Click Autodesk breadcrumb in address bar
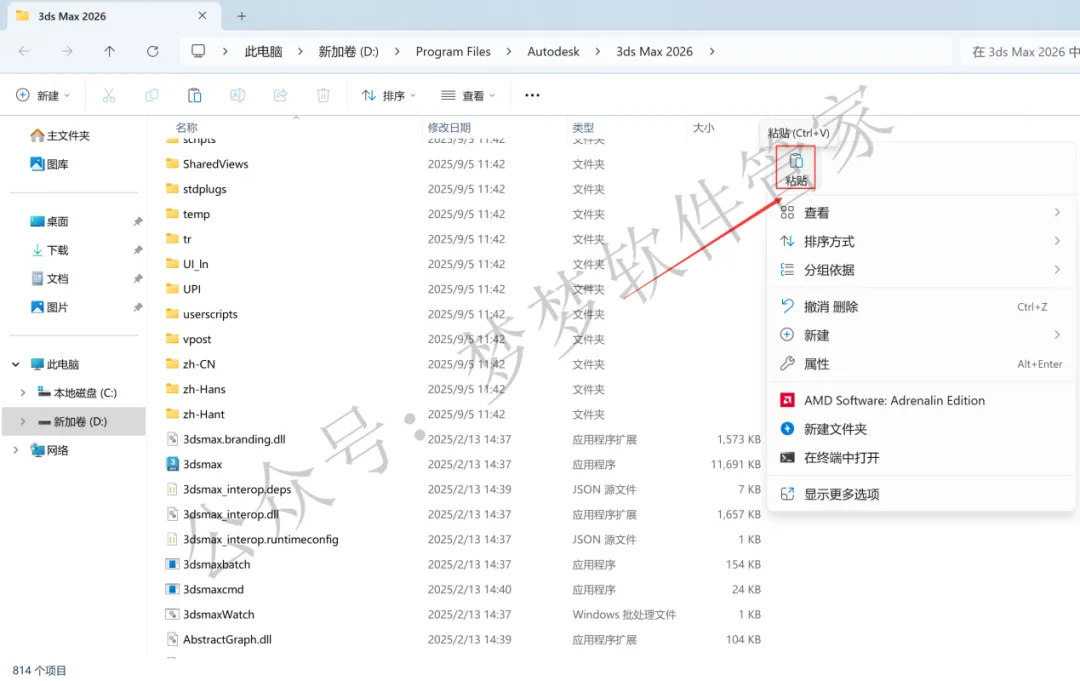 click(553, 52)
